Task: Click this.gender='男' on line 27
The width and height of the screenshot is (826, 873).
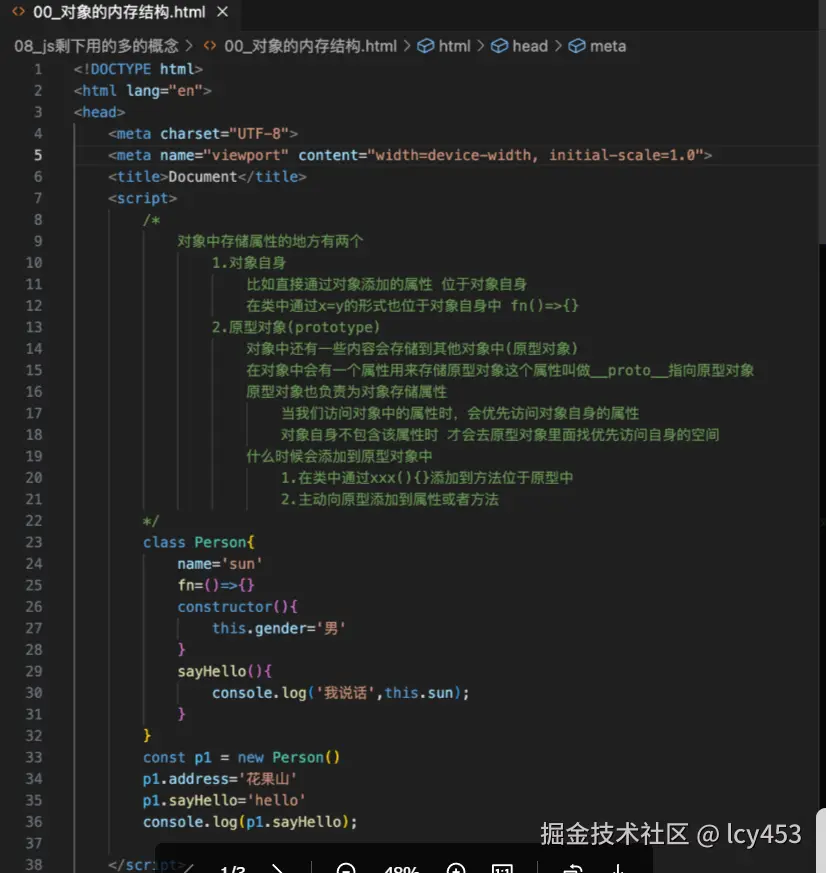Action: pos(278,629)
